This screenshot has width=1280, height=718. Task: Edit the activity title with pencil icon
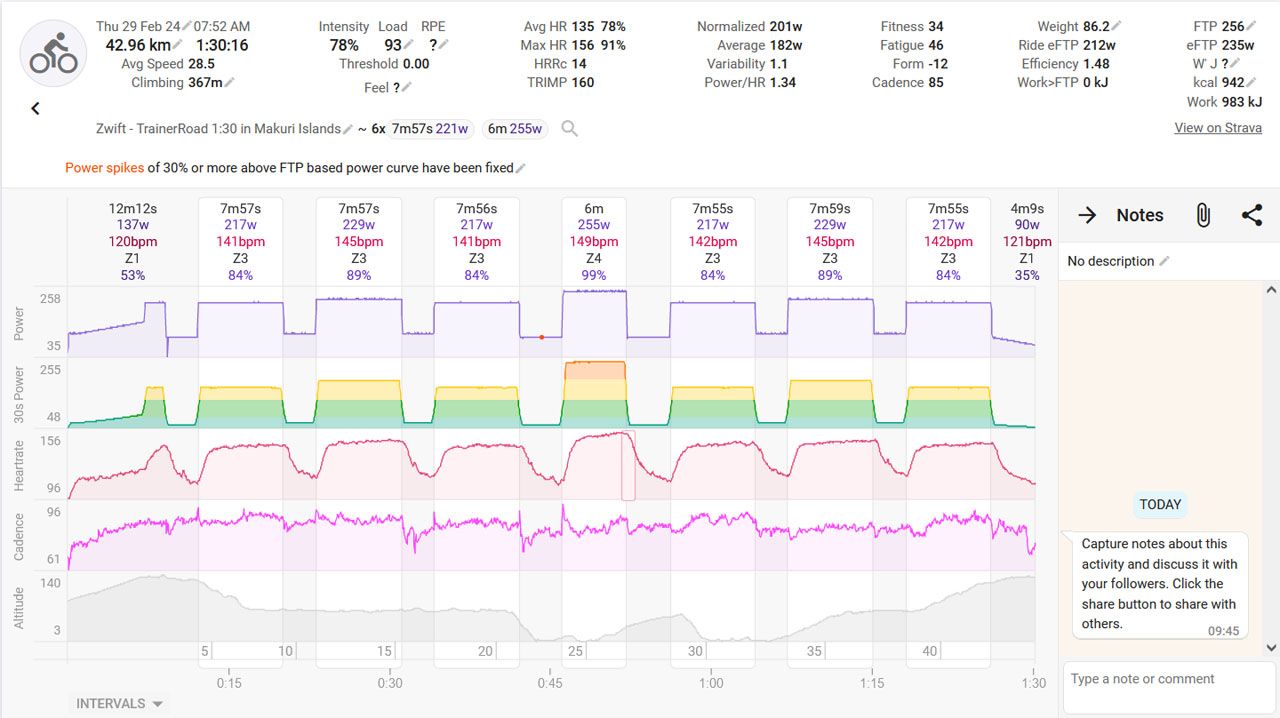tap(347, 128)
